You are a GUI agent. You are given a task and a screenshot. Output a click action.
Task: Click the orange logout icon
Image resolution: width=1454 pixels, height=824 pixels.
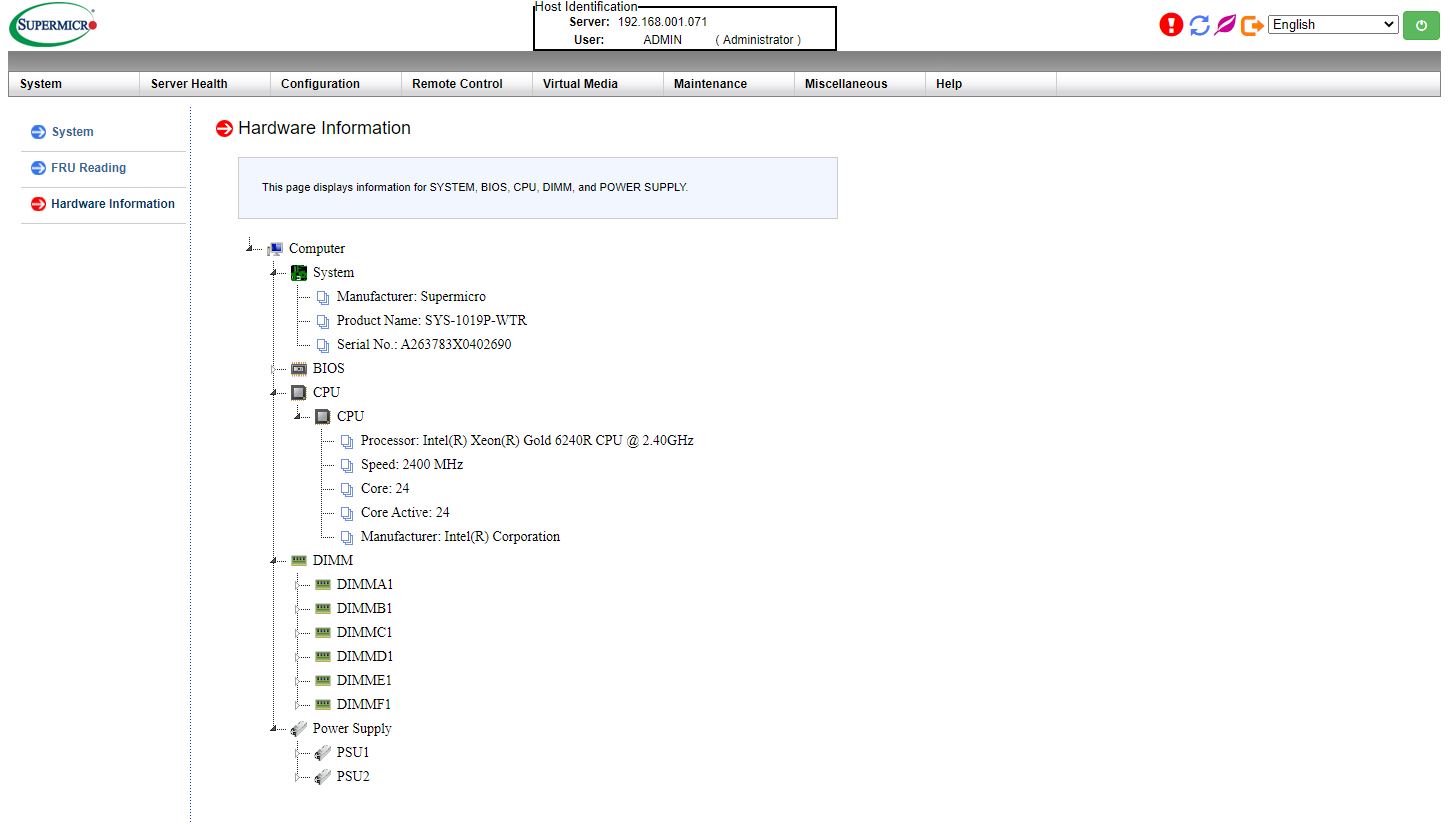pos(1252,25)
